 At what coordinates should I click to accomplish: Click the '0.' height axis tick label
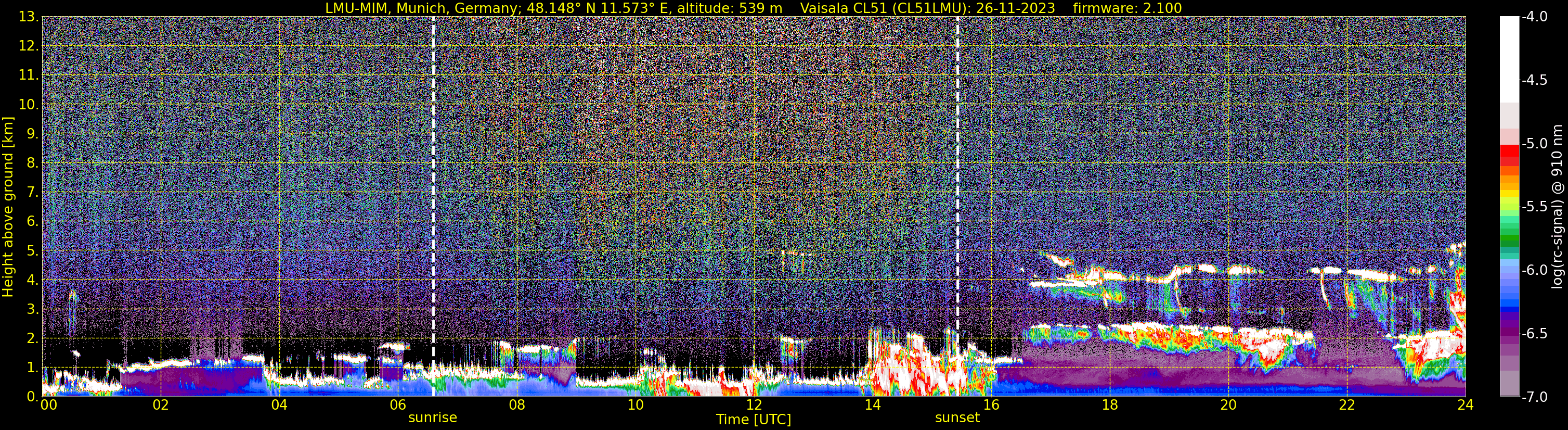point(32,397)
